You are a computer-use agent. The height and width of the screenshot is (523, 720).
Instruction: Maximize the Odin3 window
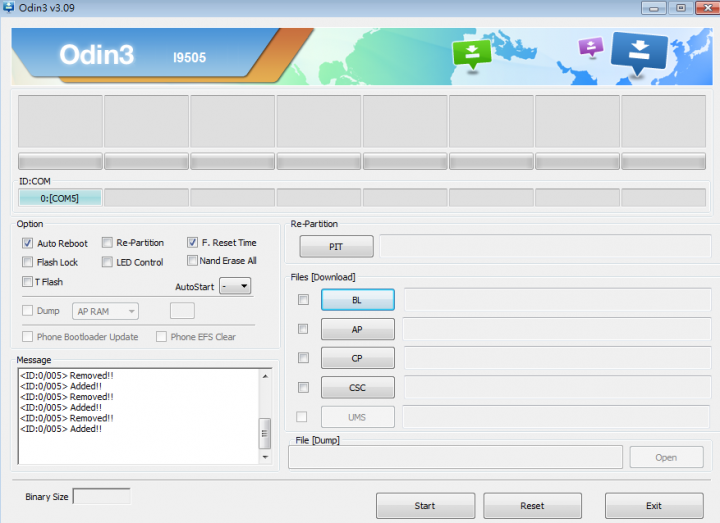point(681,8)
